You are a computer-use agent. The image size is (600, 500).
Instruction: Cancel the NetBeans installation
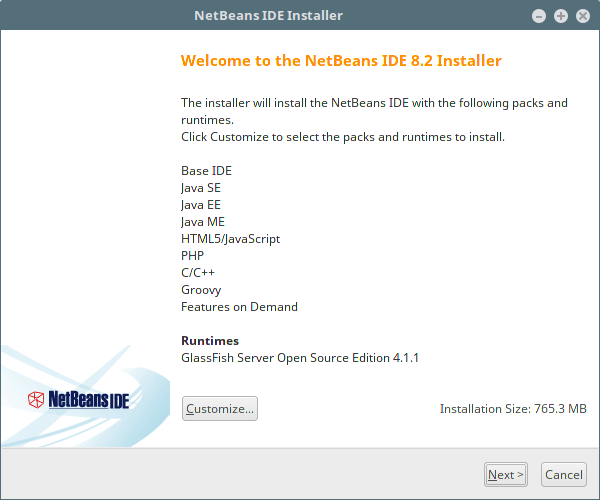[x=564, y=474]
